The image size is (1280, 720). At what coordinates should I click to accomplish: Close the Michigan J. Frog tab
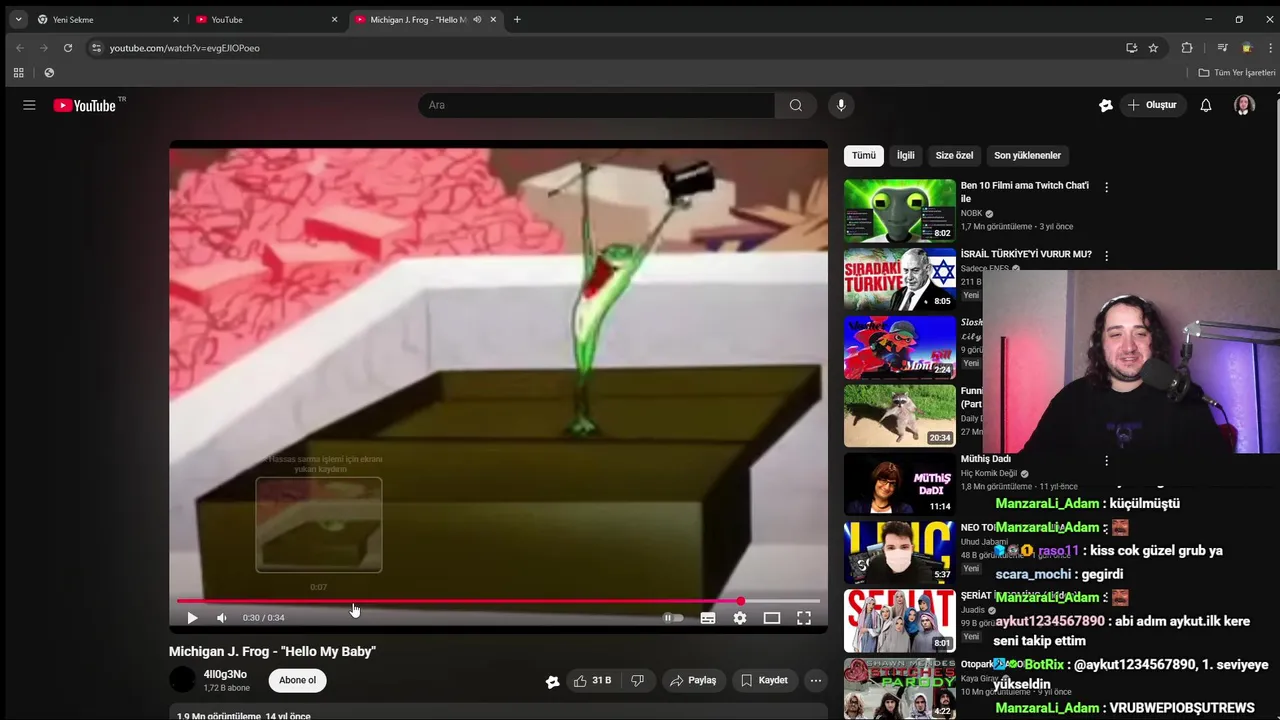pyautogui.click(x=493, y=19)
